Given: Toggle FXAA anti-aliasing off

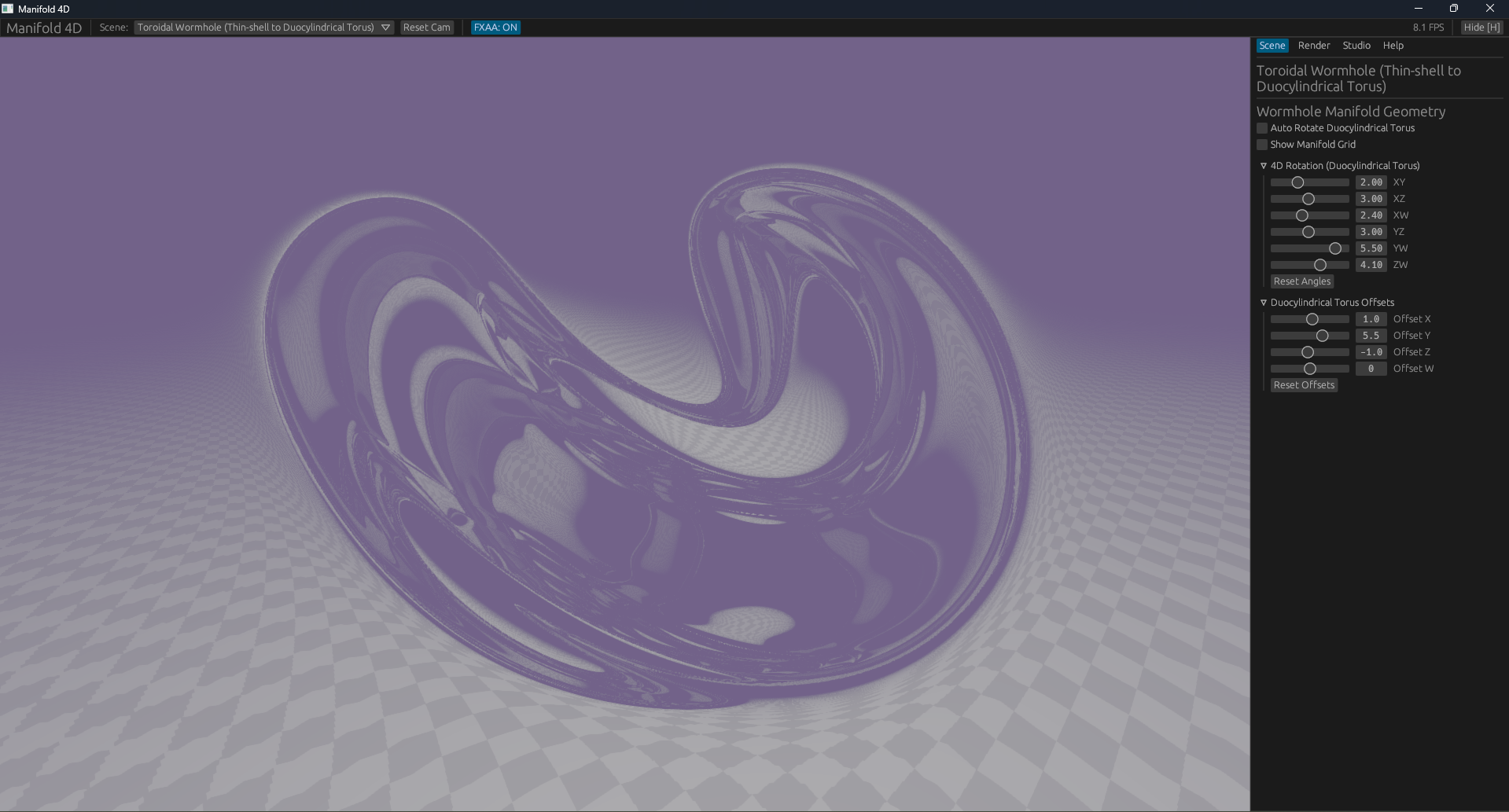Looking at the screenshot, I should tap(495, 28).
